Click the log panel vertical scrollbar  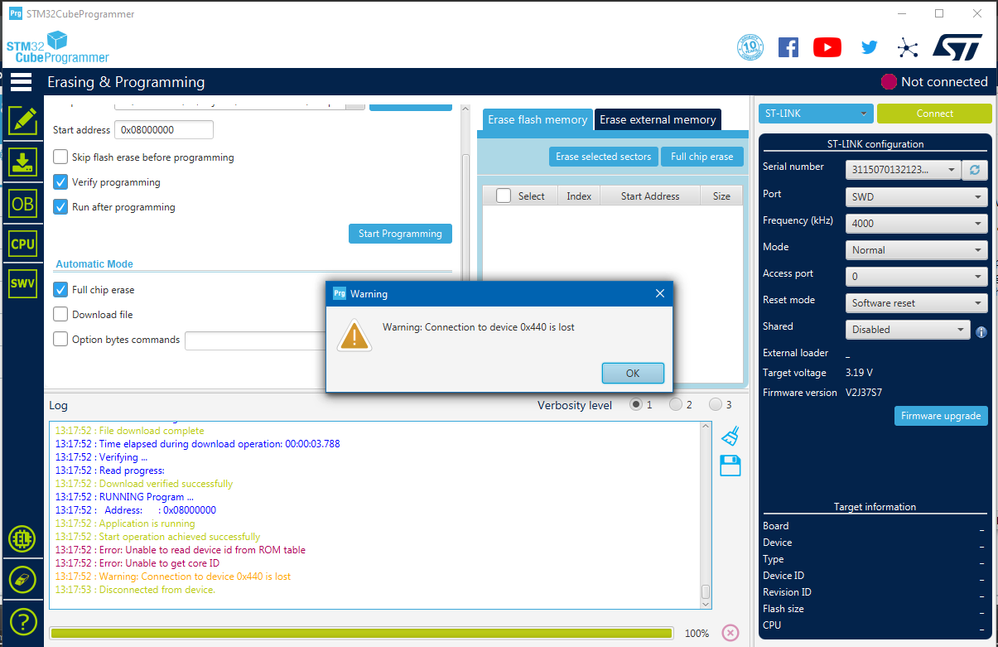[705, 515]
